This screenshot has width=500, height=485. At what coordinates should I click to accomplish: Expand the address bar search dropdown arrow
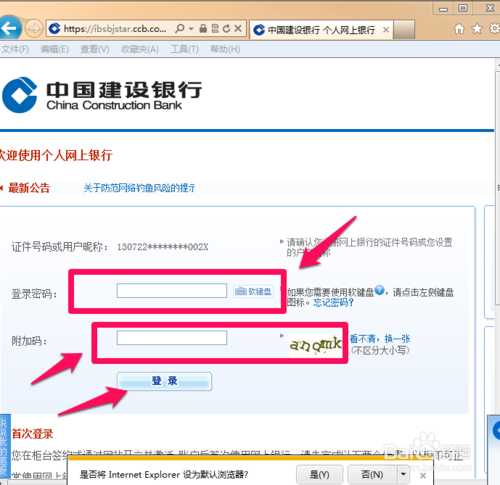click(191, 29)
